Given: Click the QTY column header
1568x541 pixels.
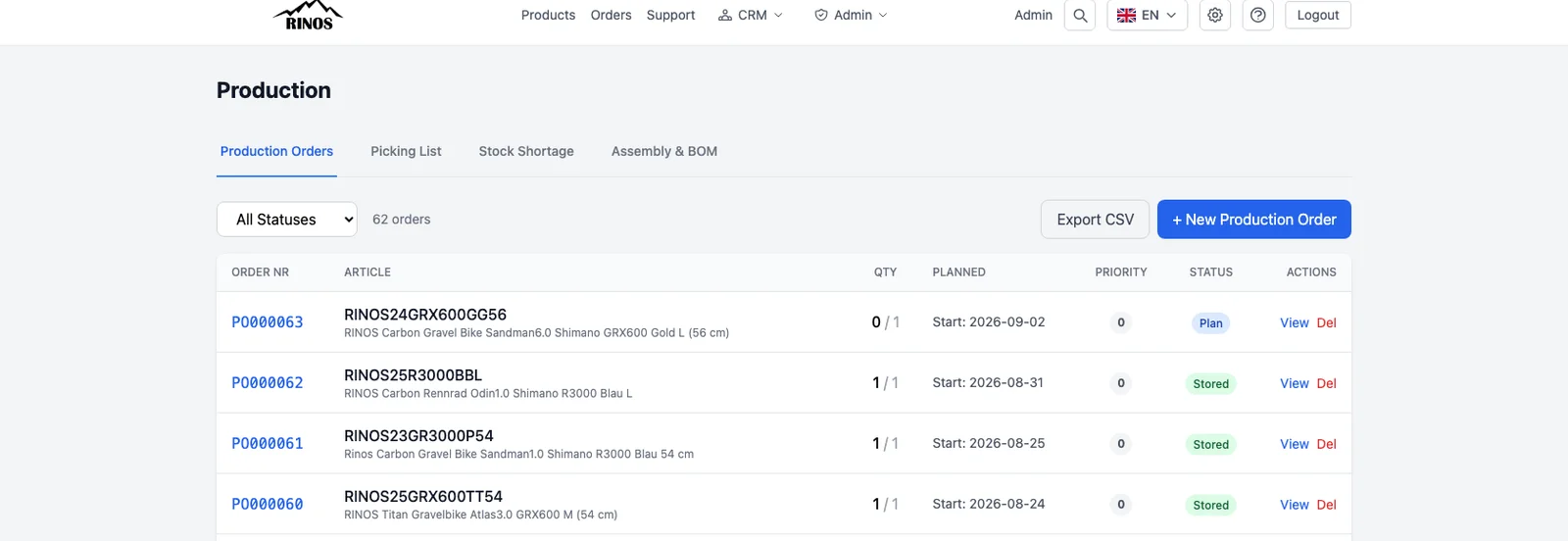Looking at the screenshot, I should (x=885, y=272).
